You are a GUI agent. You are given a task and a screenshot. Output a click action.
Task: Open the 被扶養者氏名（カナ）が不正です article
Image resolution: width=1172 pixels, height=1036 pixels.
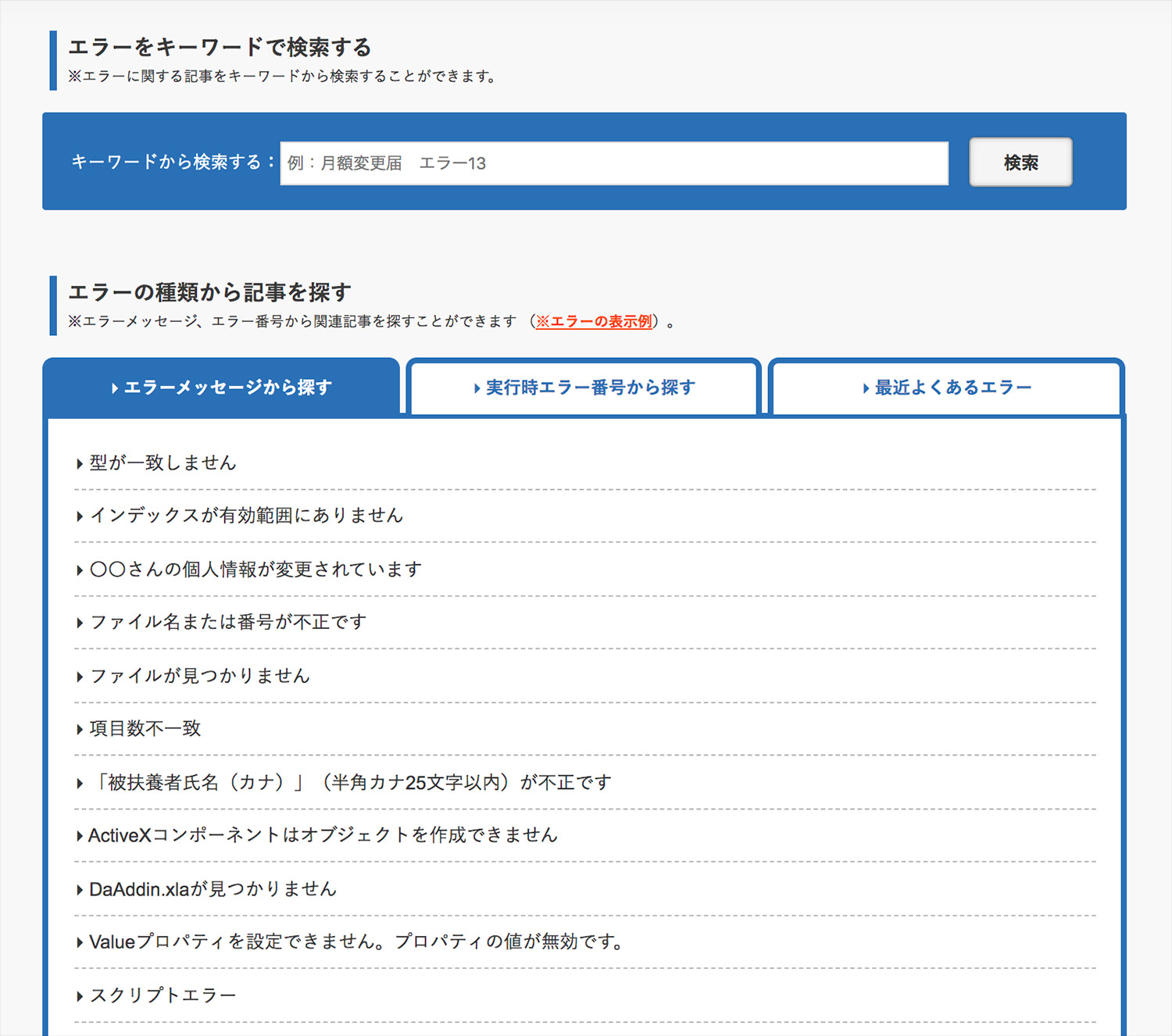351,782
